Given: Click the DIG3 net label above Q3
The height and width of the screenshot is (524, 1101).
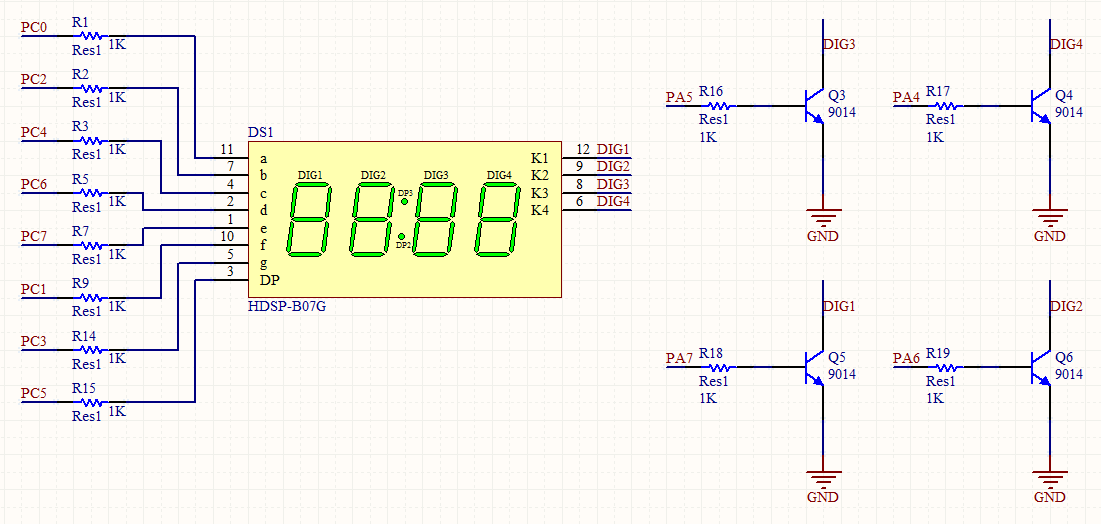Looking at the screenshot, I should 839,45.
